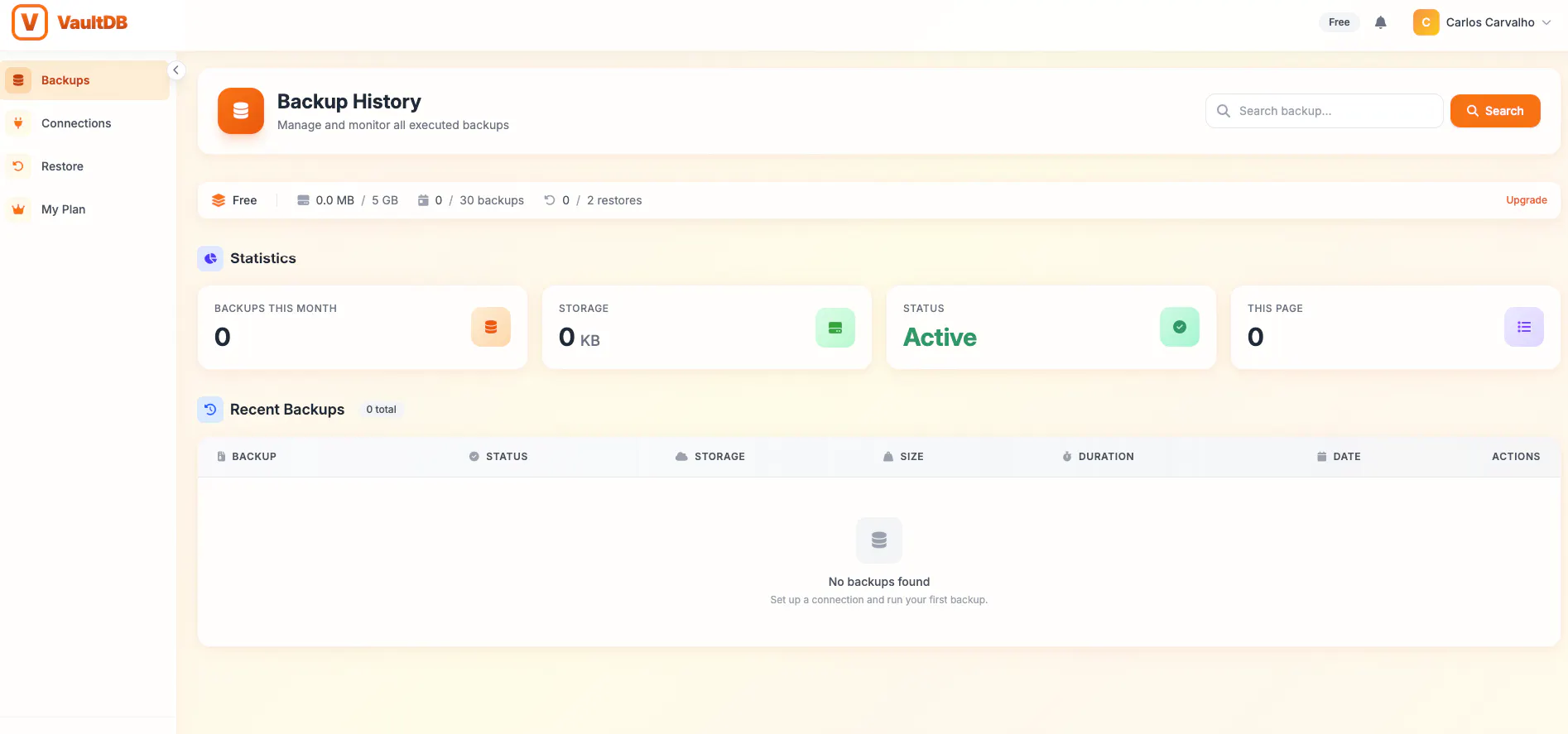
Task: Click the VaultDB logo icon
Action: 30,22
